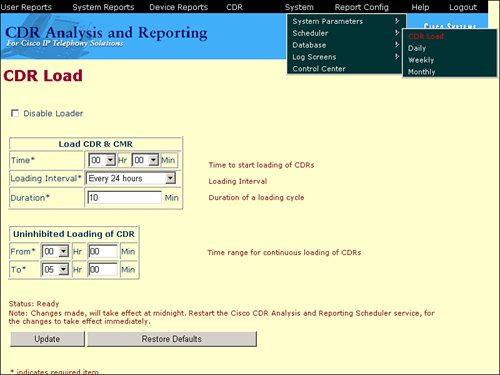The image size is (500, 375).
Task: Click the Duration input field
Action: pyautogui.click(x=124, y=198)
